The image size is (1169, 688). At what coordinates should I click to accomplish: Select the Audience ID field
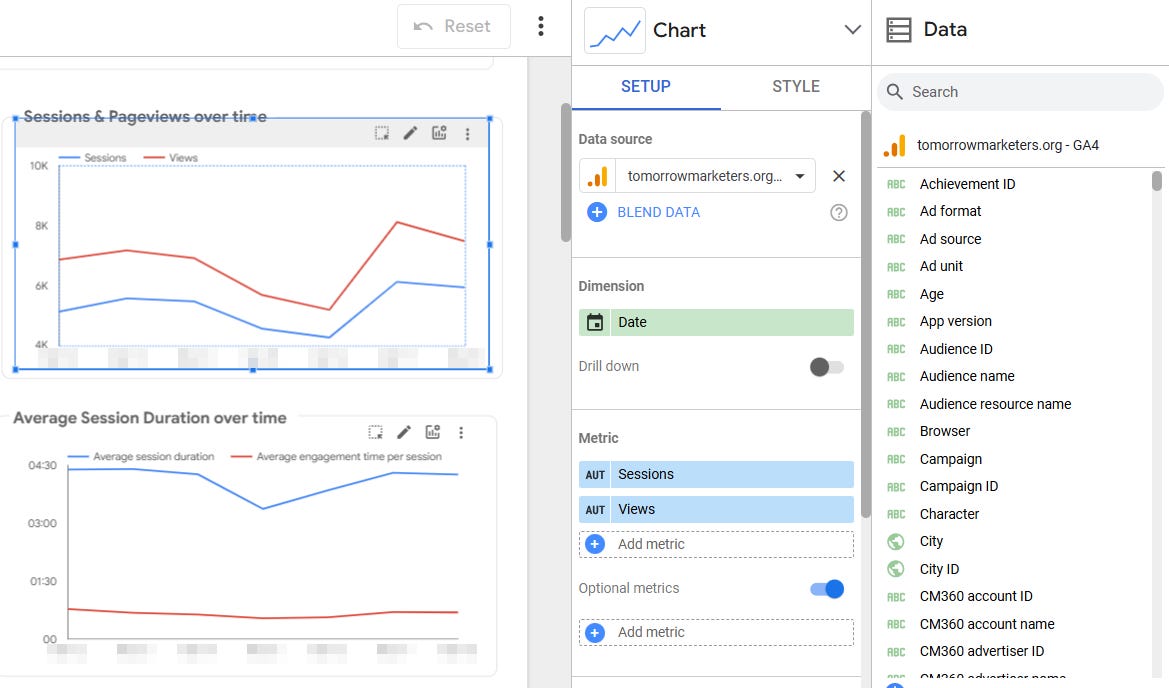click(956, 349)
